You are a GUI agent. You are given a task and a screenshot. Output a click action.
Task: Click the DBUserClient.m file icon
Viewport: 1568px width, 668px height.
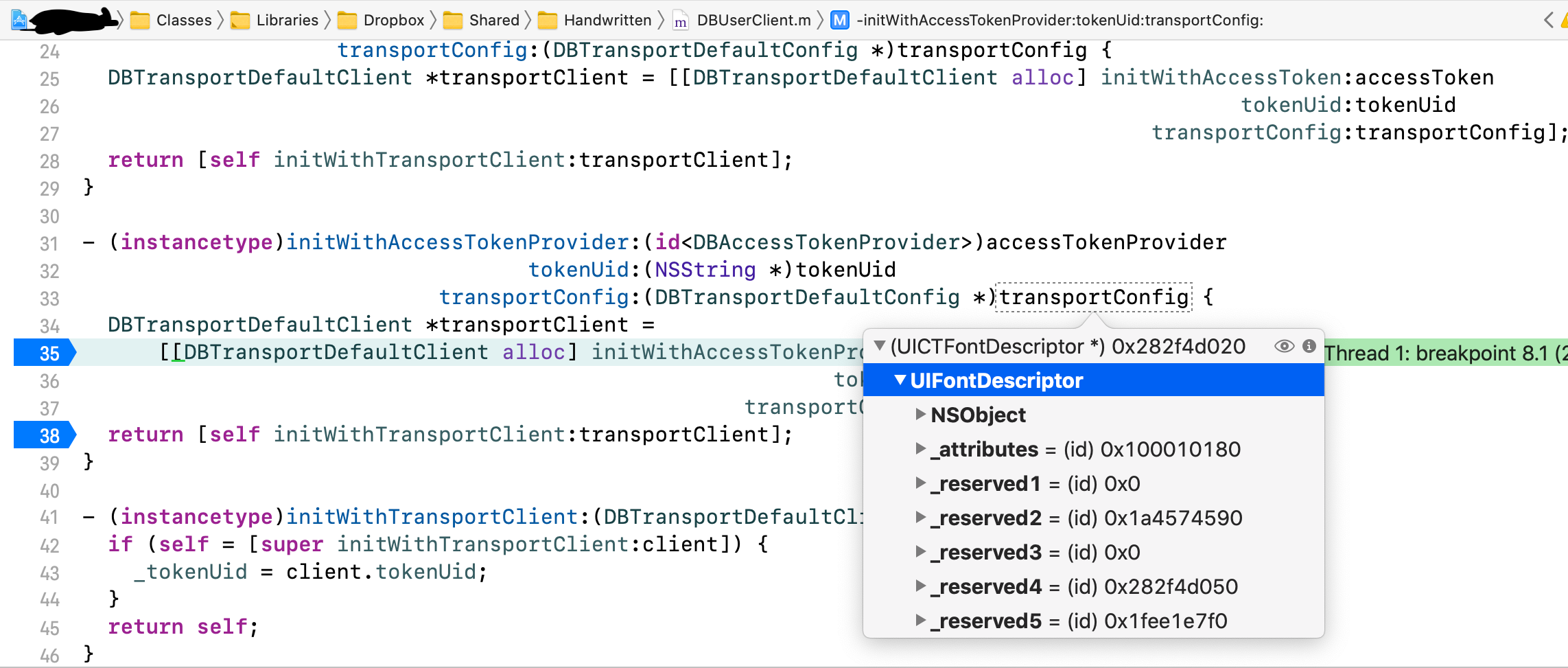[680, 21]
